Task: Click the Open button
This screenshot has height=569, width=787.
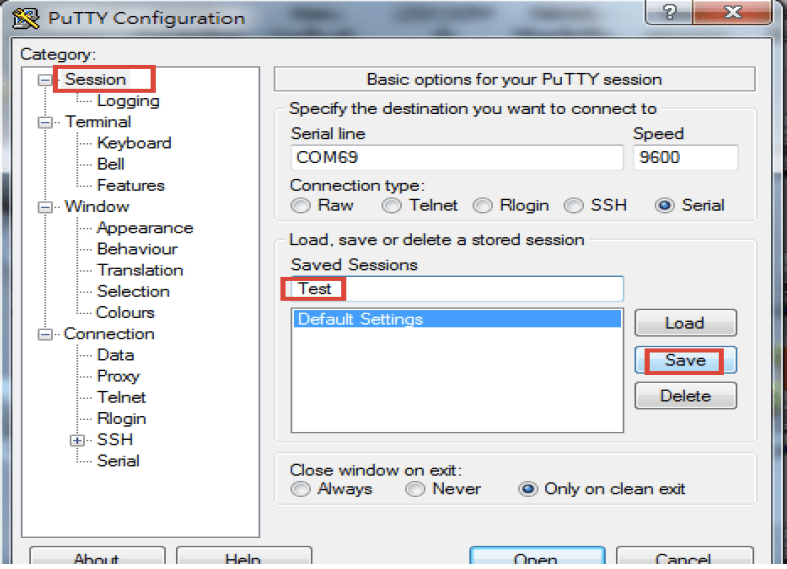Action: point(537,557)
